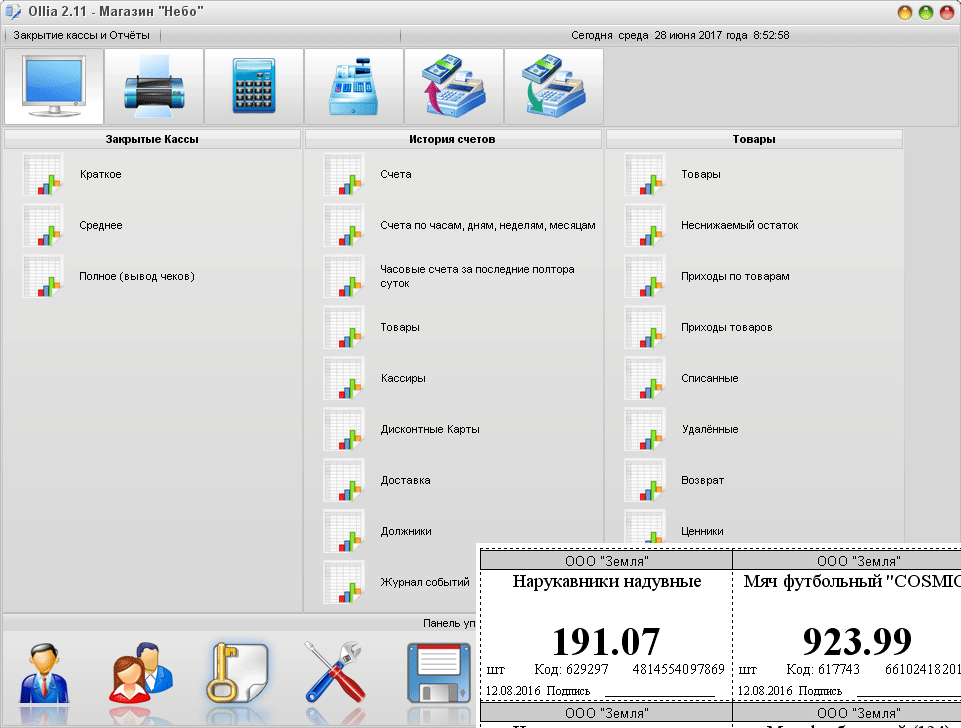Open Товары report under История счетов
This screenshot has height=728, width=961.
(400, 327)
